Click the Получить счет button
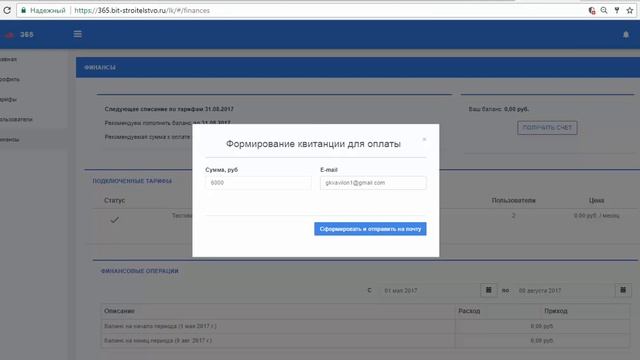Screen dimensions: 640x360 click(x=547, y=128)
